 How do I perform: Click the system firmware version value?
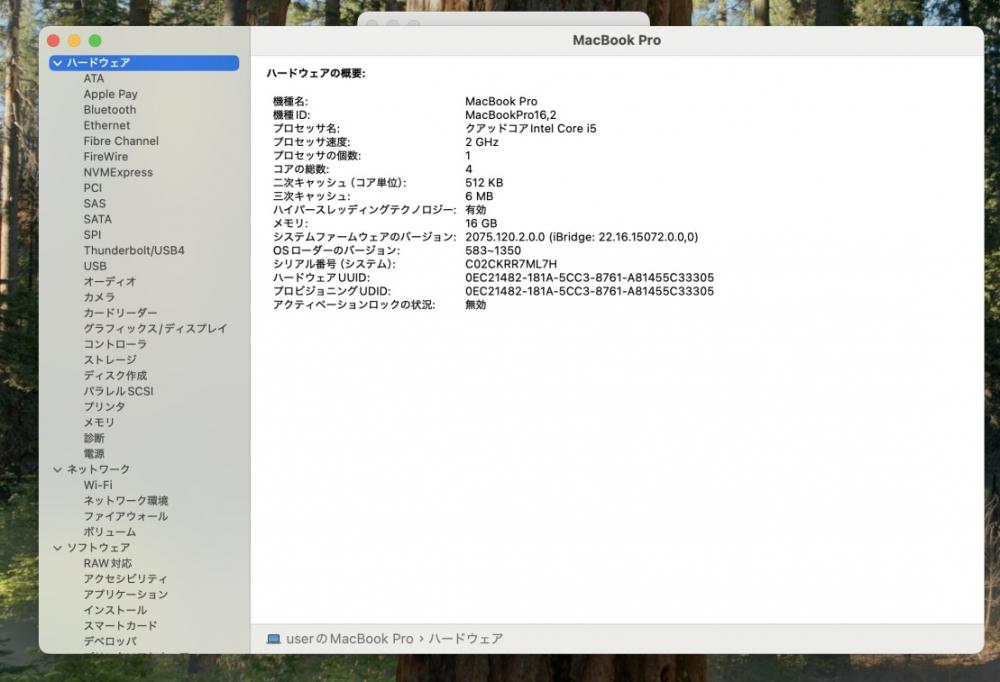tap(582, 237)
